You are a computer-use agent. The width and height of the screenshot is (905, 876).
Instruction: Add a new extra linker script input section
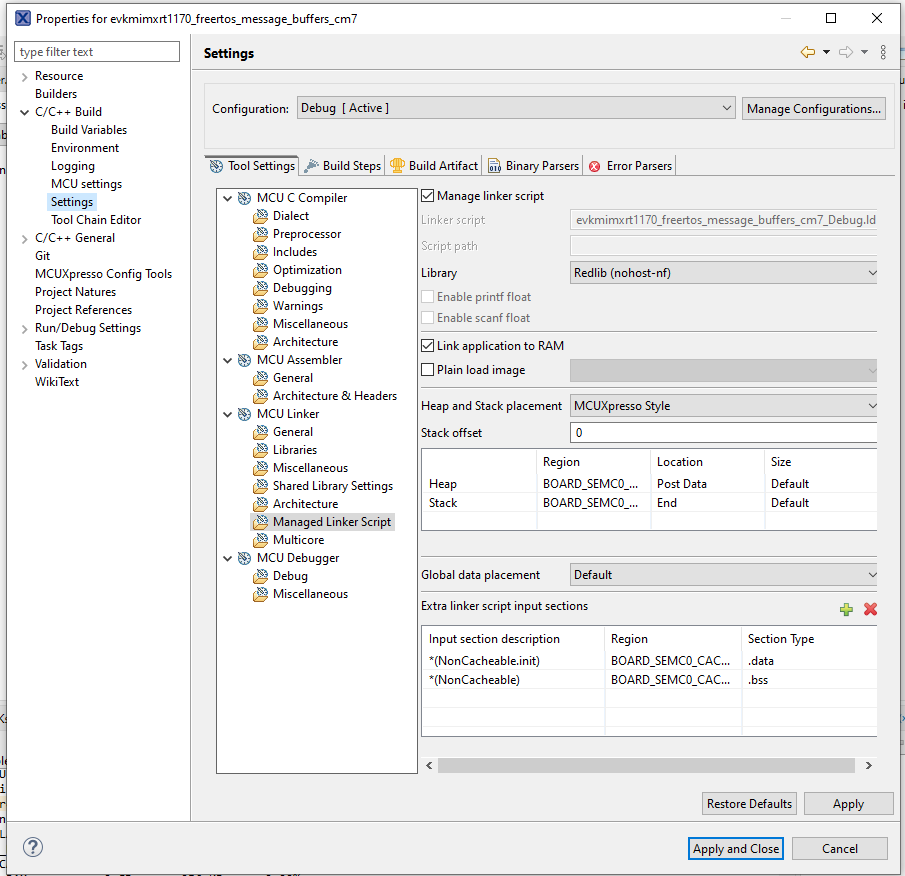(x=847, y=609)
